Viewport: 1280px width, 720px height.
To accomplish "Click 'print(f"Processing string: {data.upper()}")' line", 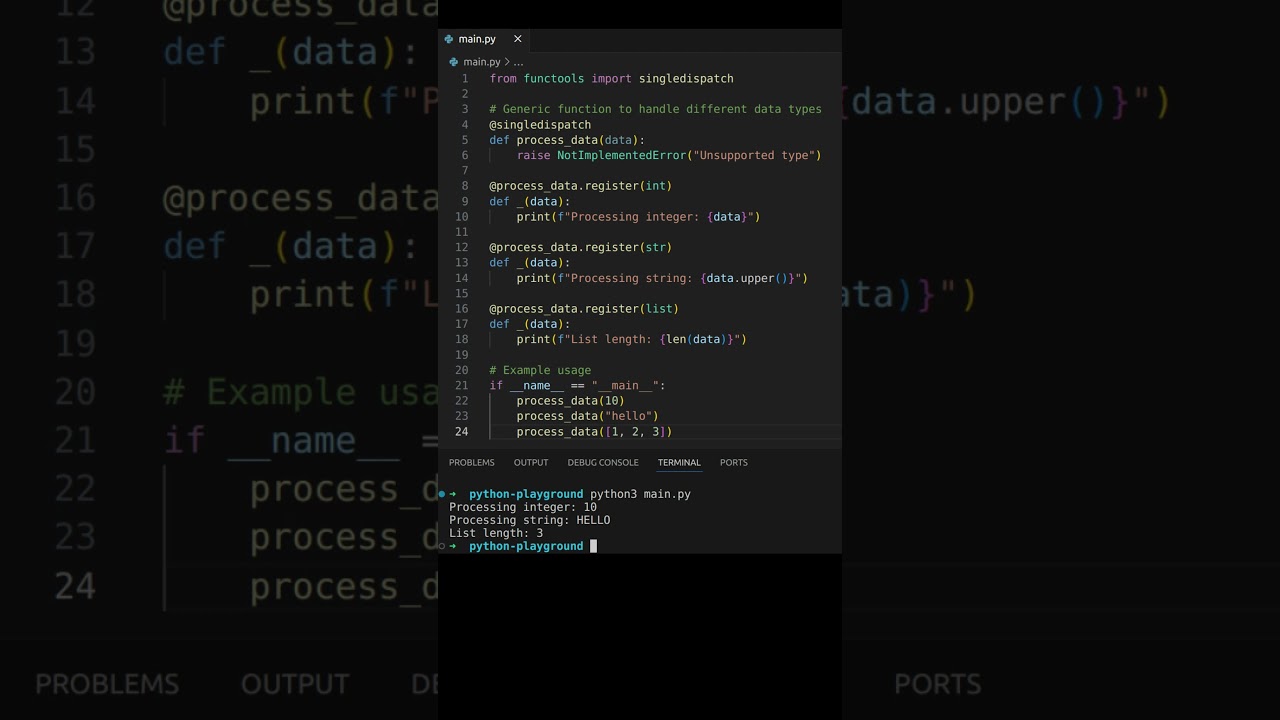I will 662,278.
